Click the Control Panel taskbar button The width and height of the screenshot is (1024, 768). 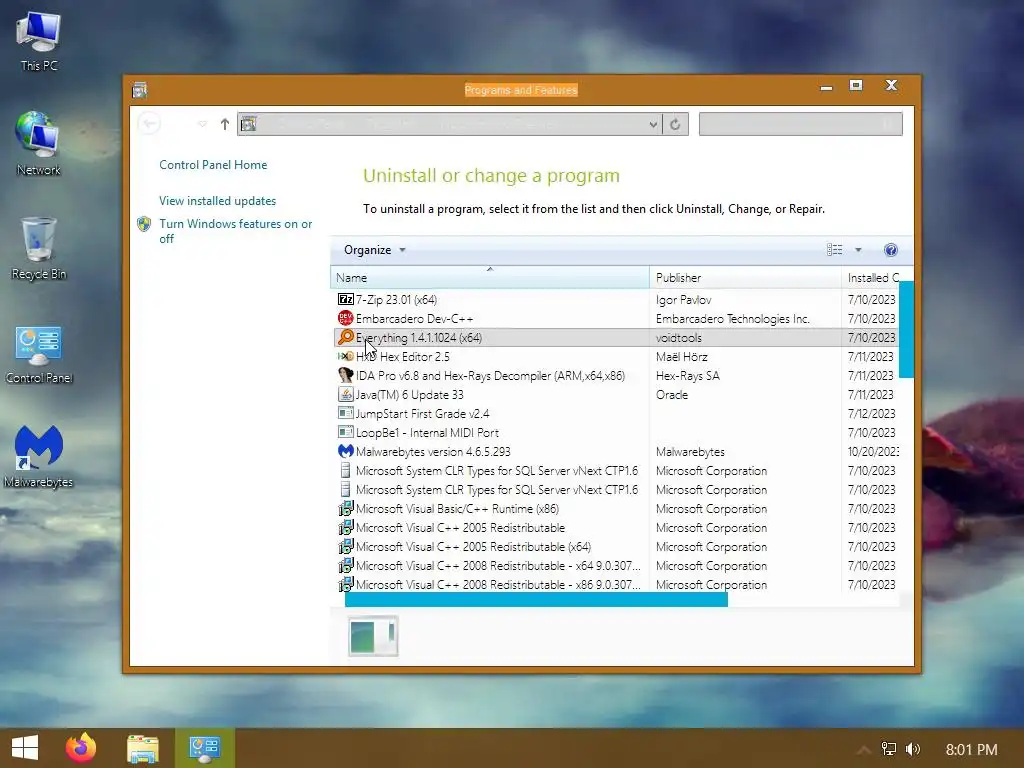click(204, 748)
